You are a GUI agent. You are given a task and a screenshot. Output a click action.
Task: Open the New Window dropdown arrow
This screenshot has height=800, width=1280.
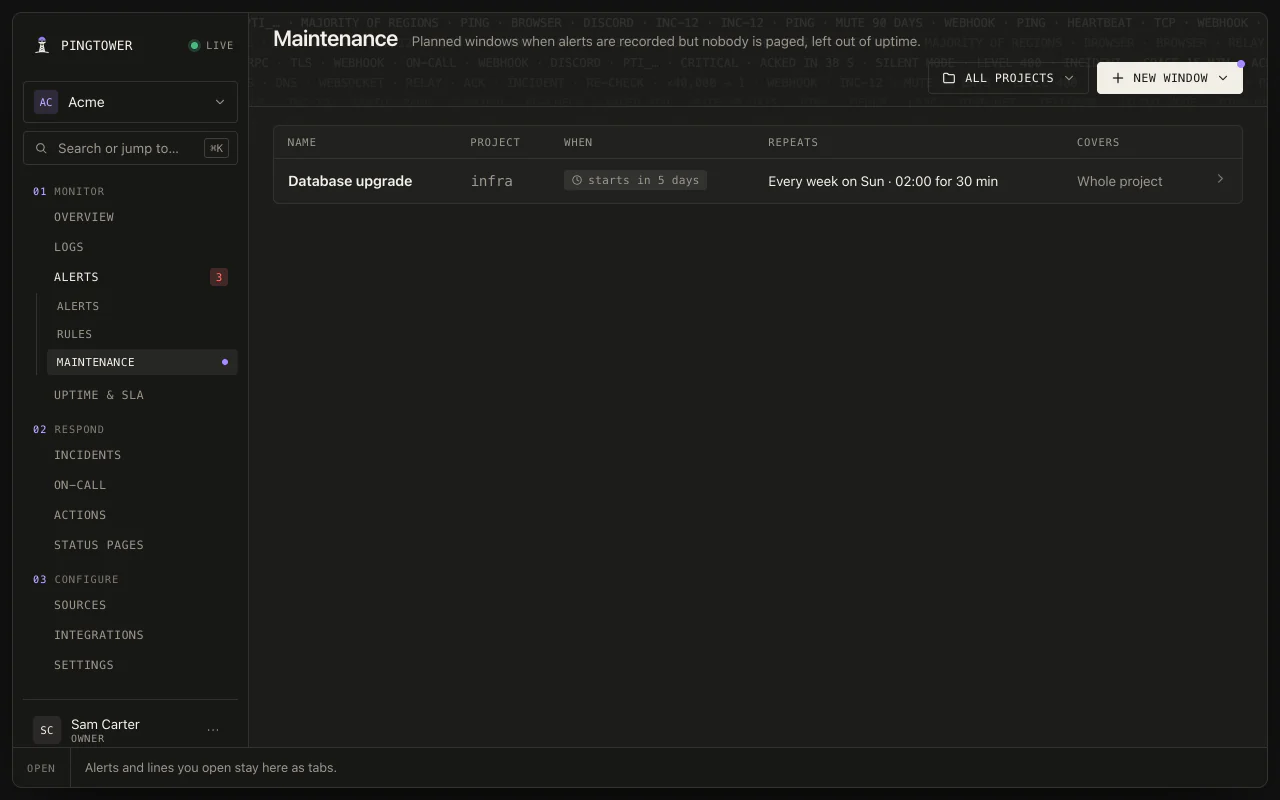(1223, 78)
